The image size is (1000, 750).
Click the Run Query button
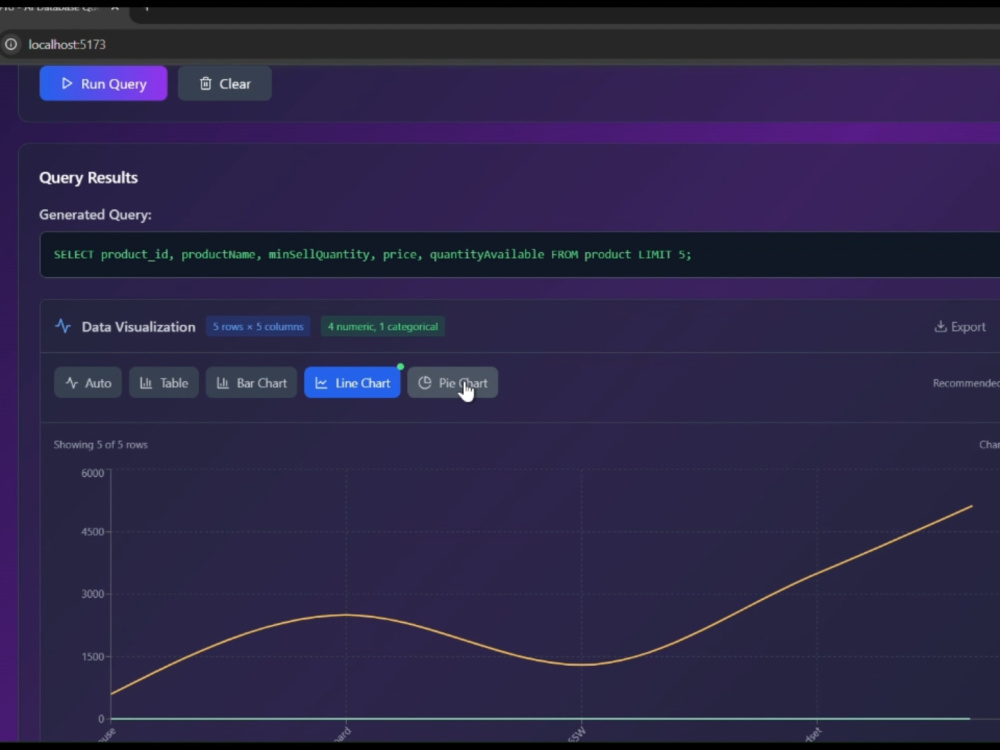click(103, 84)
